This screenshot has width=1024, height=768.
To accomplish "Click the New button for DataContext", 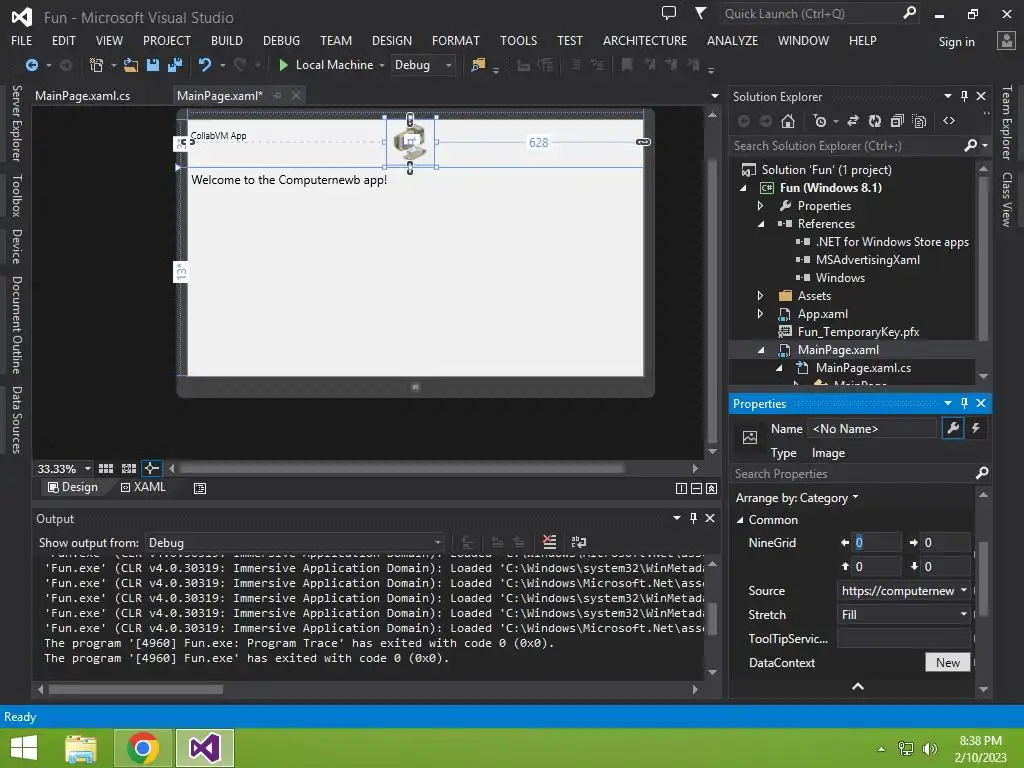I will tap(948, 662).
